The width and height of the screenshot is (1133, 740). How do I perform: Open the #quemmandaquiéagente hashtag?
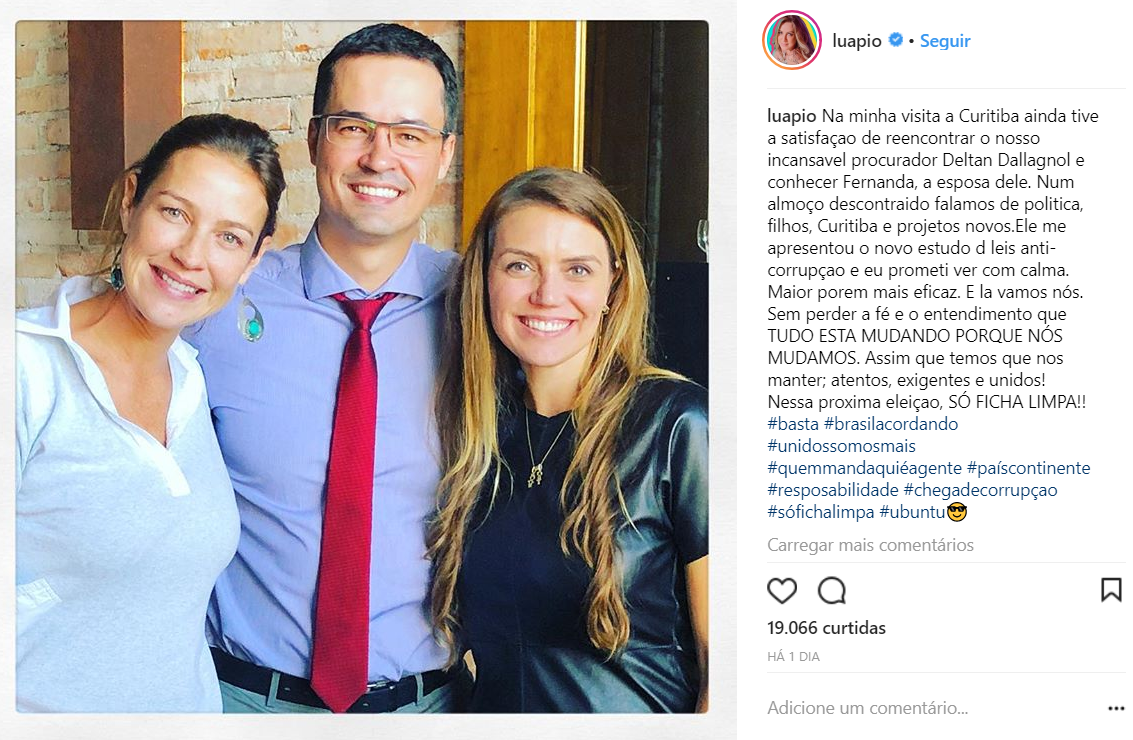click(x=864, y=468)
